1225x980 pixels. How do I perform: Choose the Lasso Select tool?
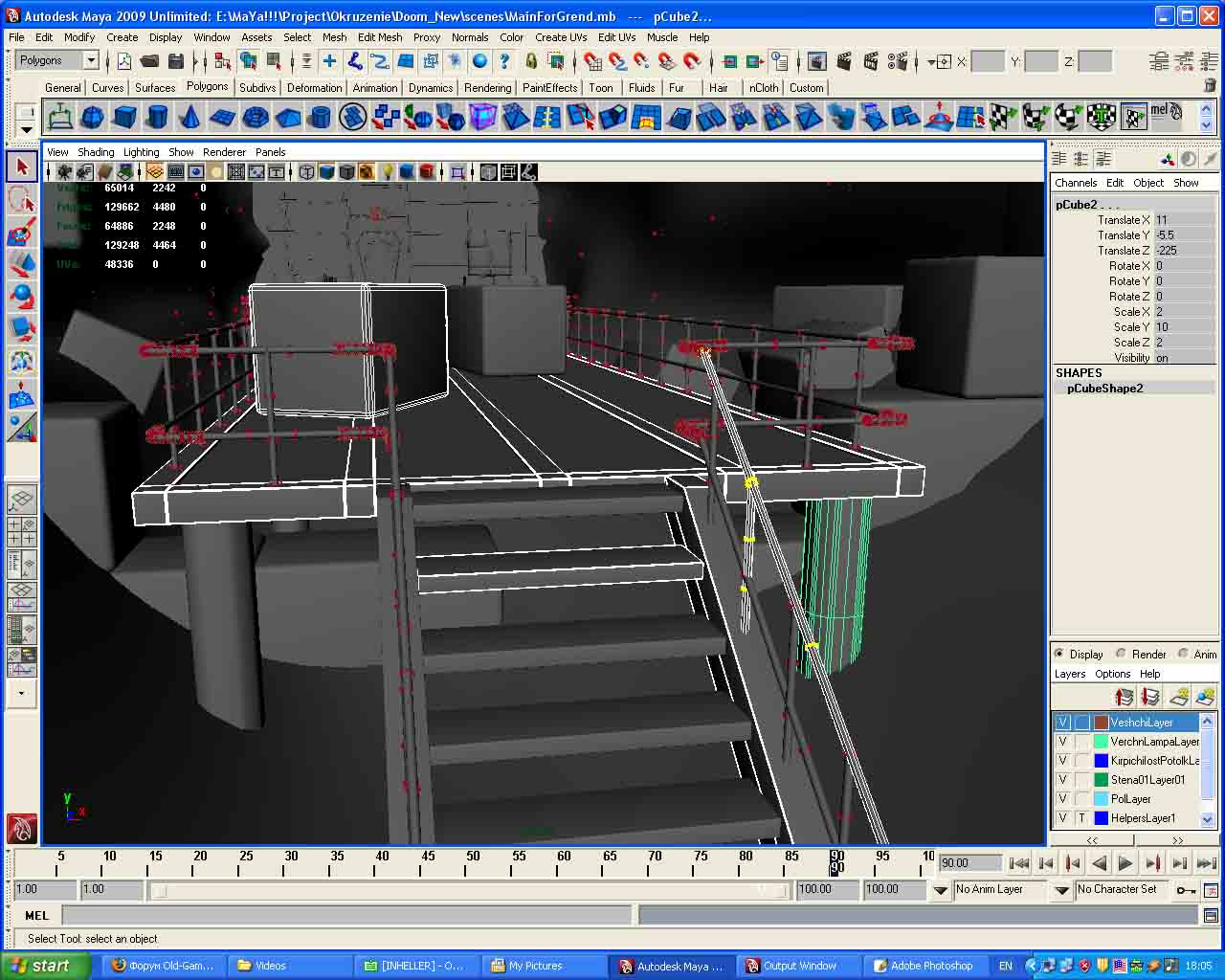(22, 199)
